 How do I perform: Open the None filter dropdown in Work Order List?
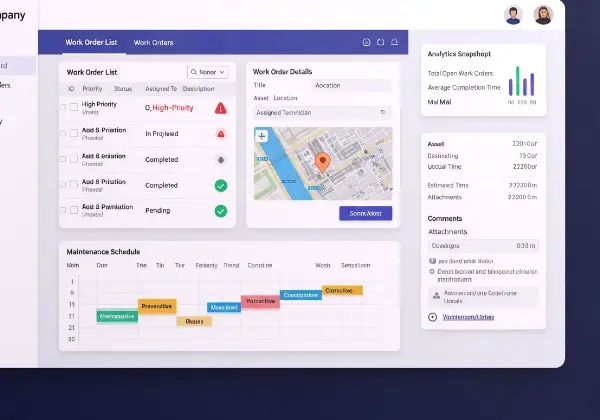(x=208, y=72)
